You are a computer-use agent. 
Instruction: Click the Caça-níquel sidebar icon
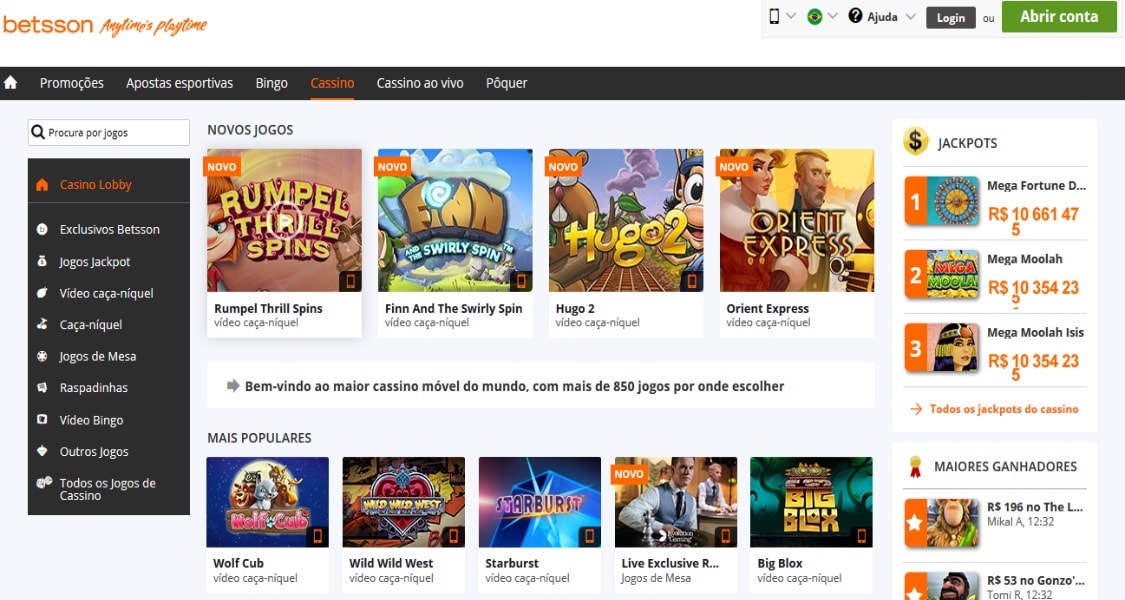click(42, 324)
